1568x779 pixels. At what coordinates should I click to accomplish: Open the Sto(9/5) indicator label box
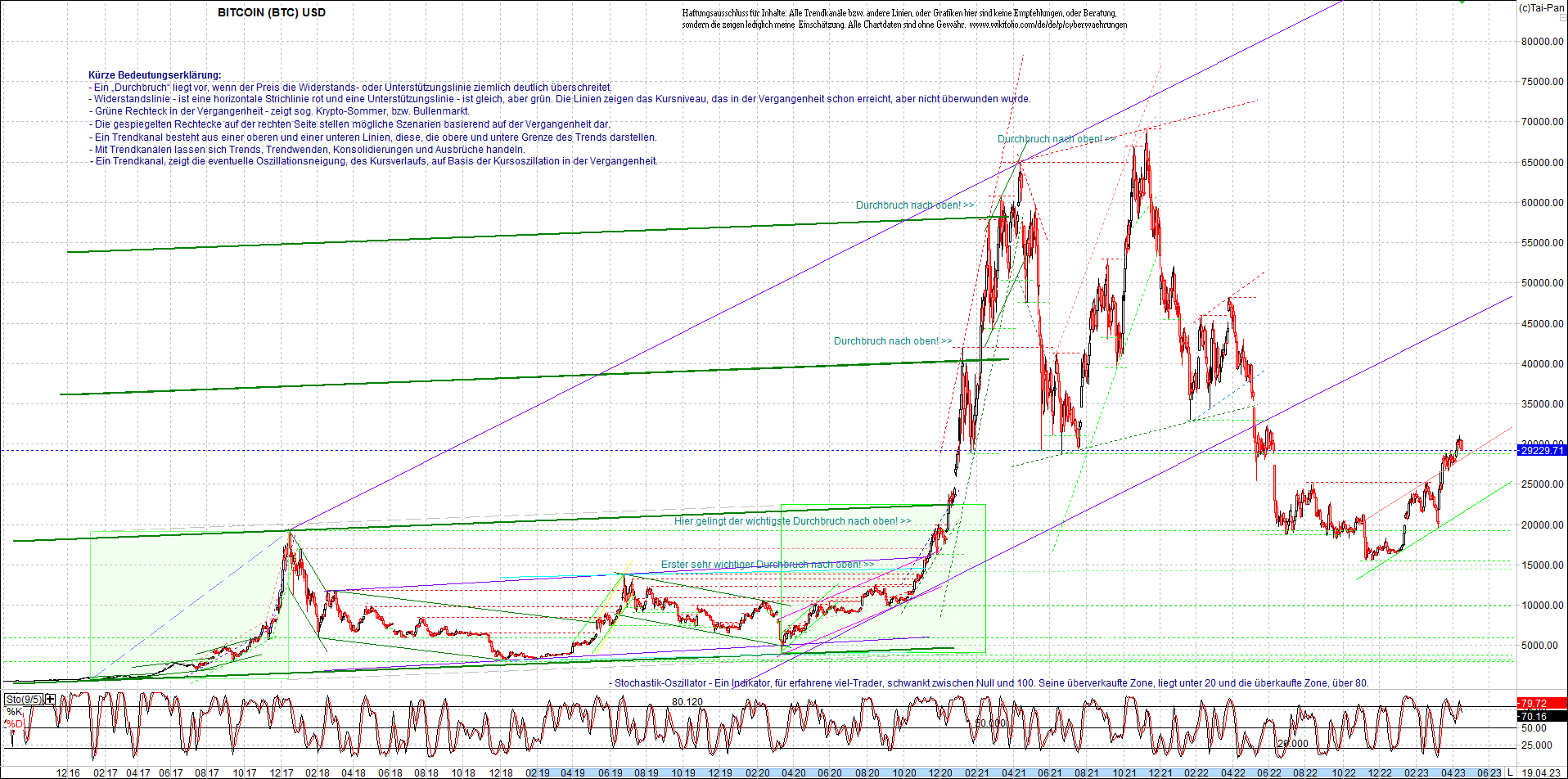[23, 699]
